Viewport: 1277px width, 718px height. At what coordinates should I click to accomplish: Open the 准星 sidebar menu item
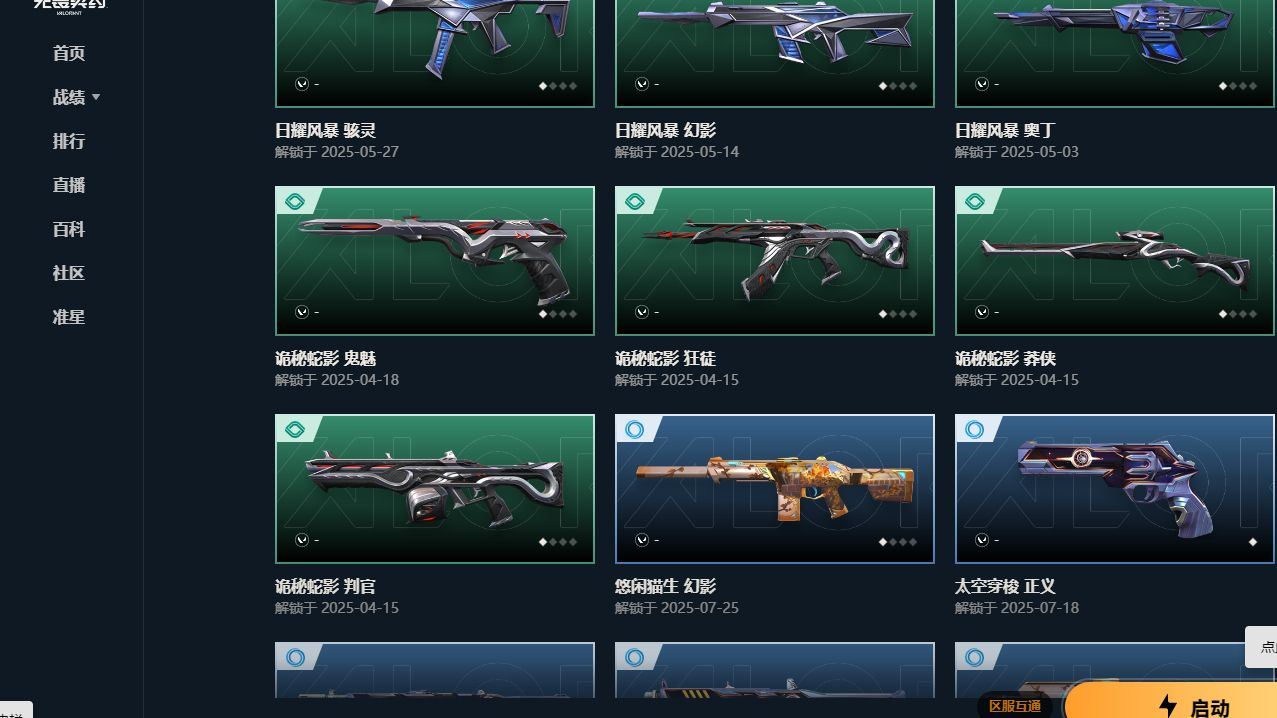[69, 317]
